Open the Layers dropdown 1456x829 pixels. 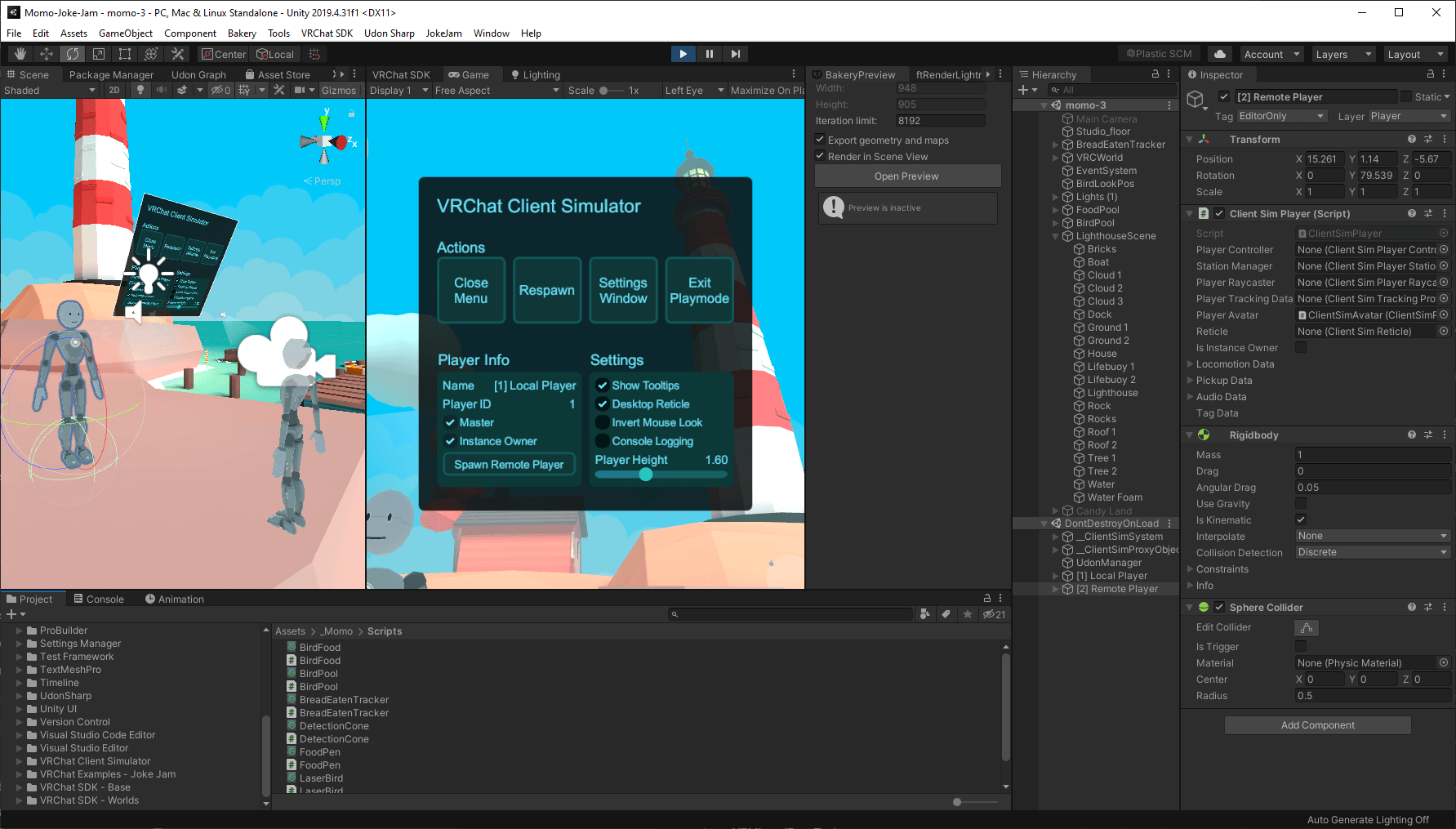tap(1342, 54)
